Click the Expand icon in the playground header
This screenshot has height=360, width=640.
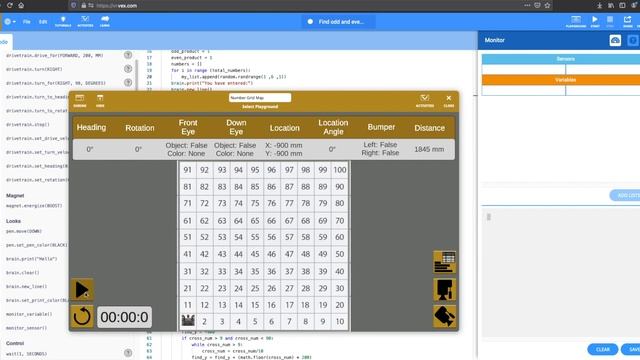[80, 100]
